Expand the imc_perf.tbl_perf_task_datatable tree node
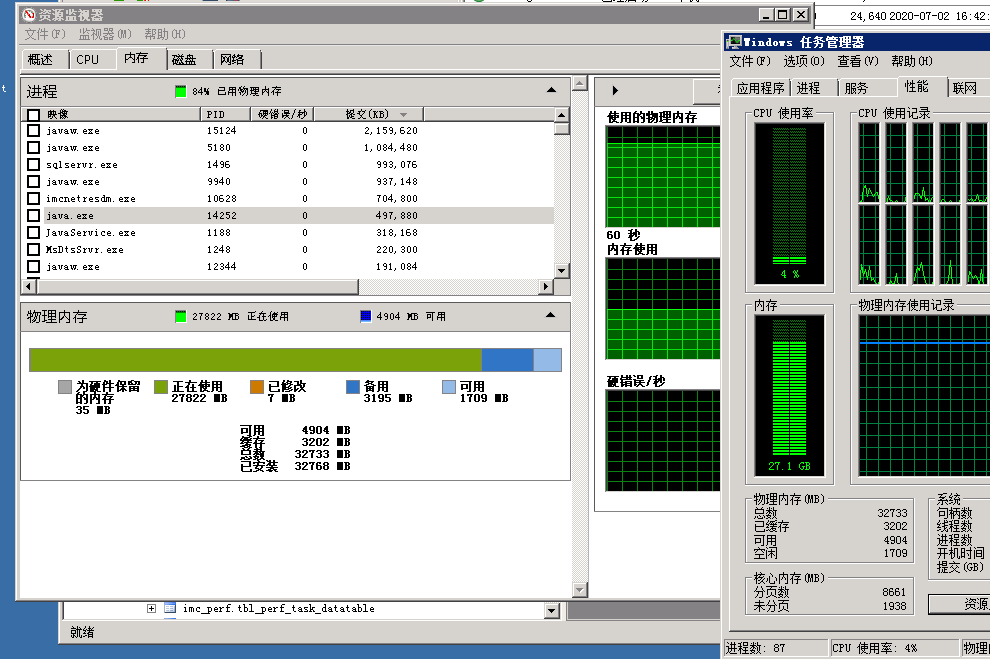This screenshot has height=659, width=990. (x=152, y=609)
